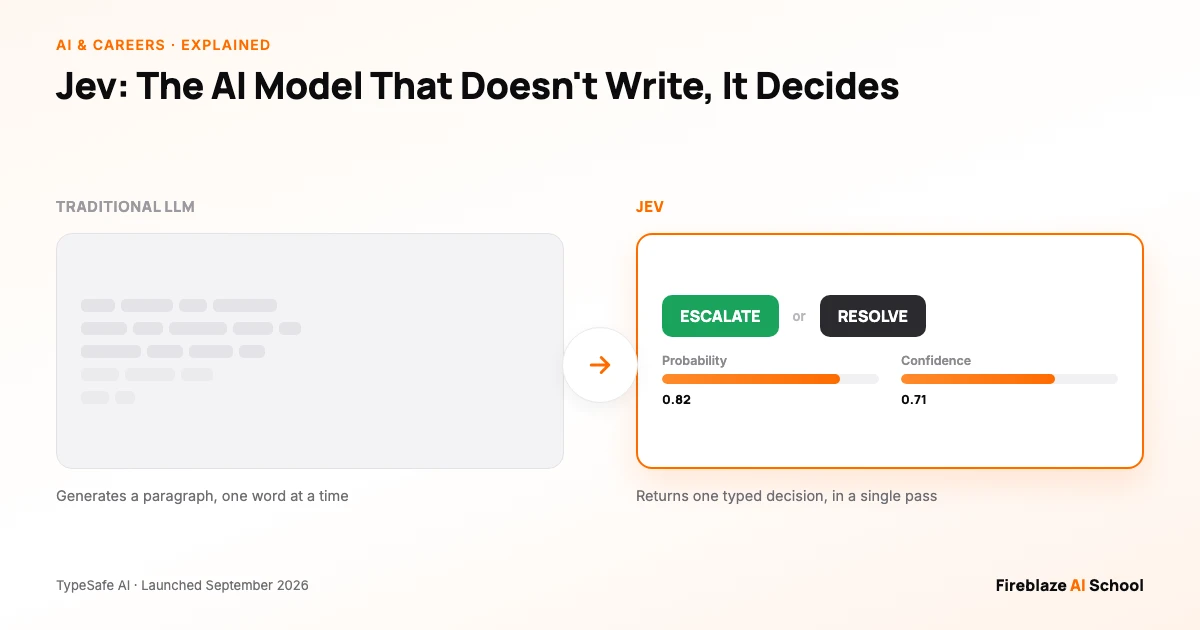Click the Probability progress bar
This screenshot has height=630, width=1200.
pyautogui.click(x=770, y=379)
